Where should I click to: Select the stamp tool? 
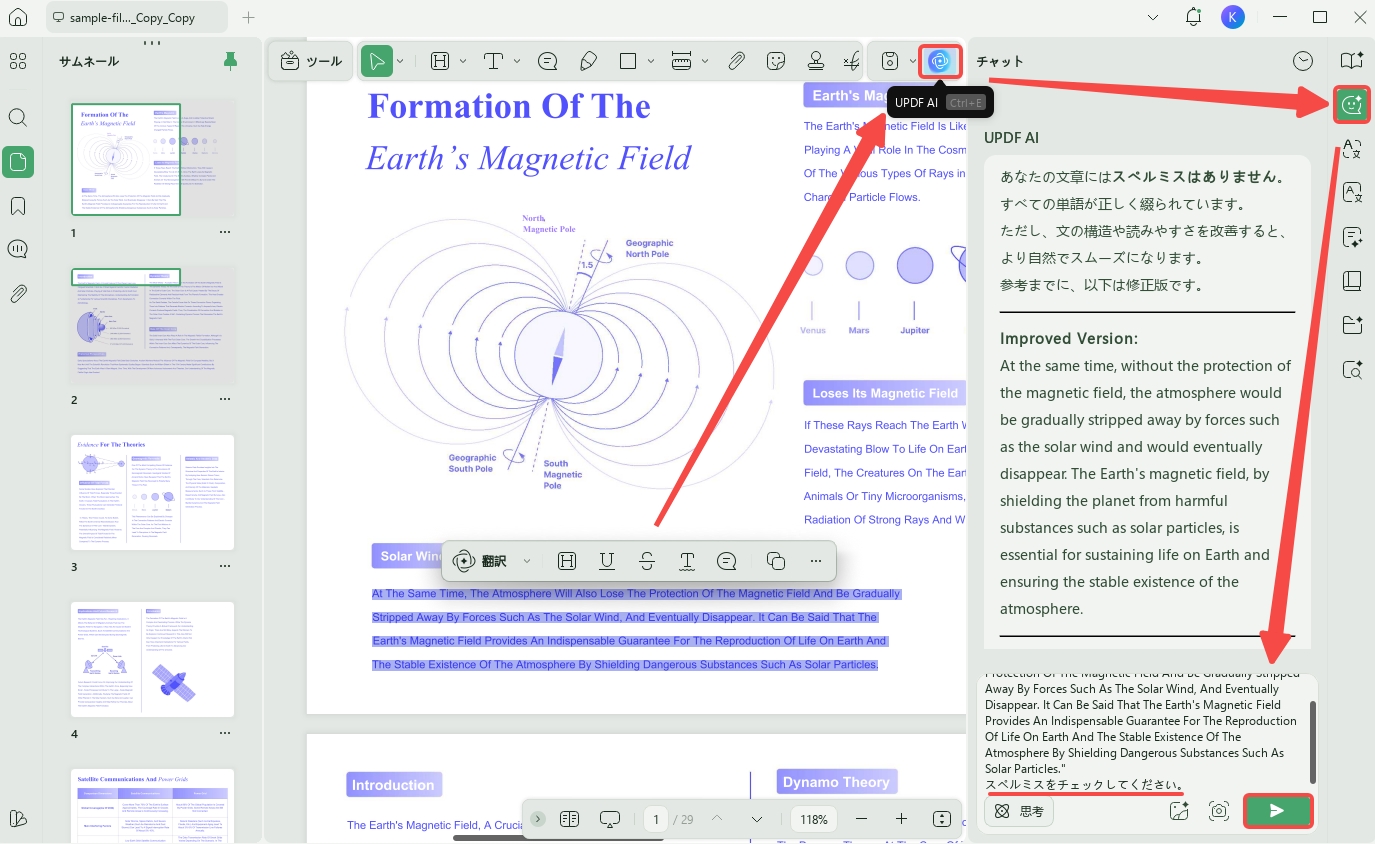tap(816, 61)
